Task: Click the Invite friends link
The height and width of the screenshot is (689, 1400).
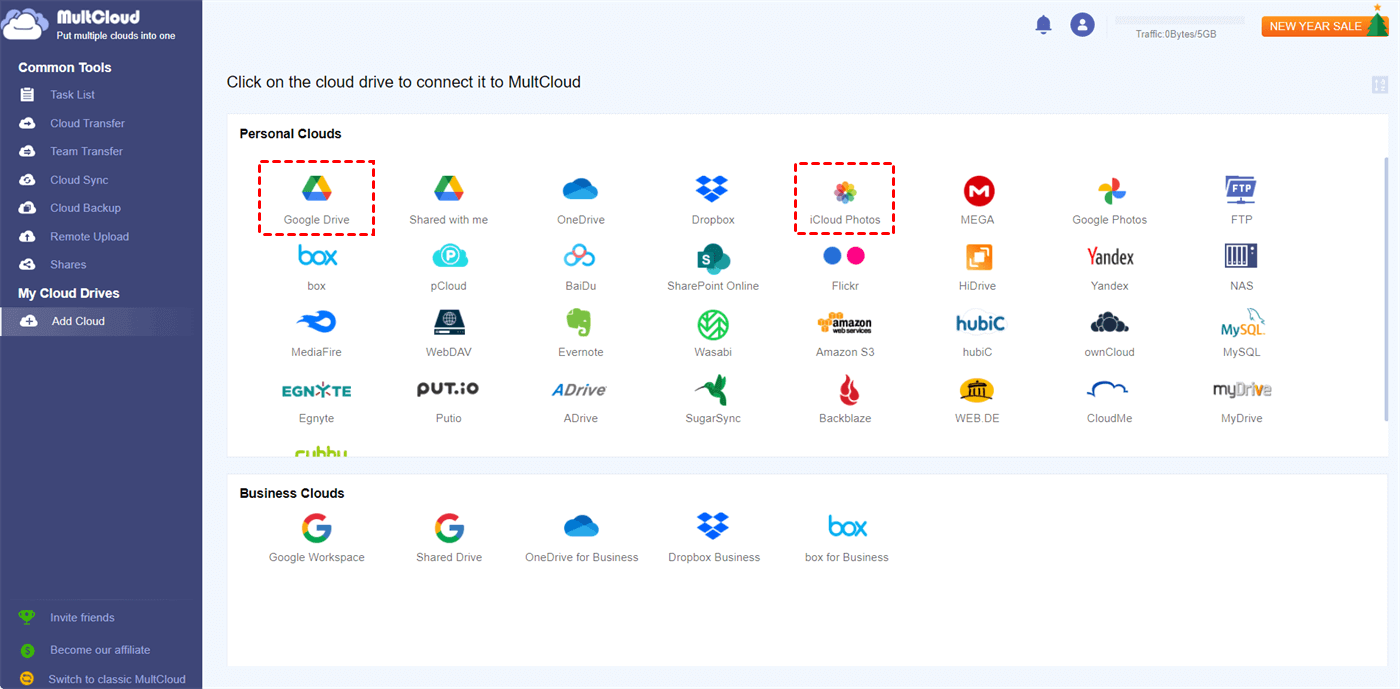Action: tap(82, 618)
